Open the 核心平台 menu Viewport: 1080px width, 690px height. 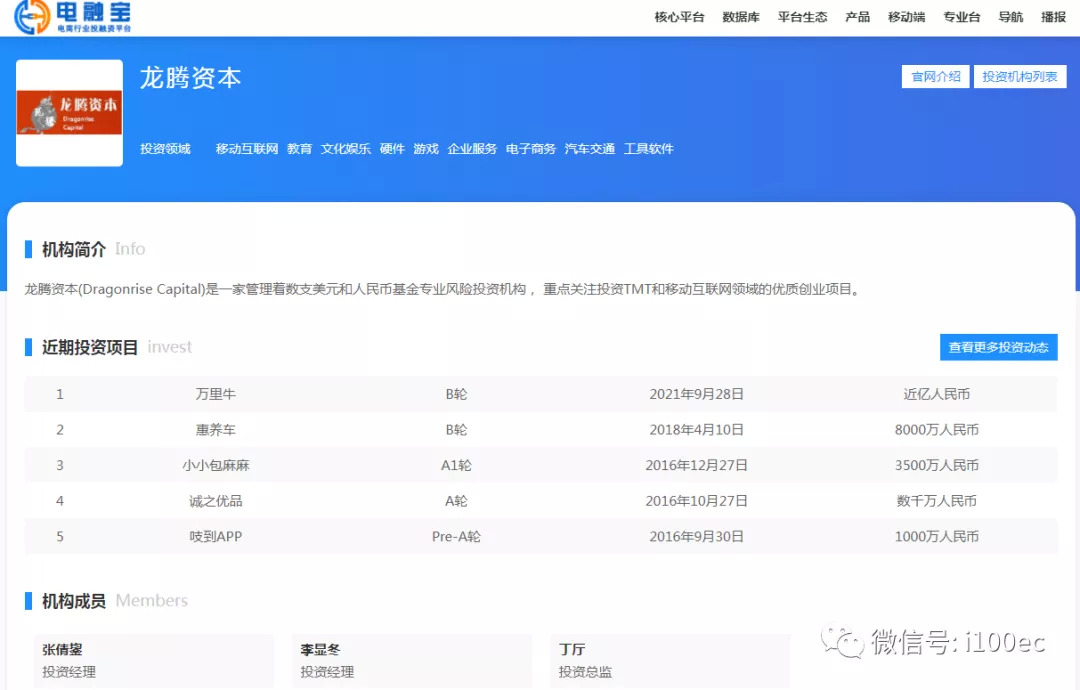pos(679,17)
